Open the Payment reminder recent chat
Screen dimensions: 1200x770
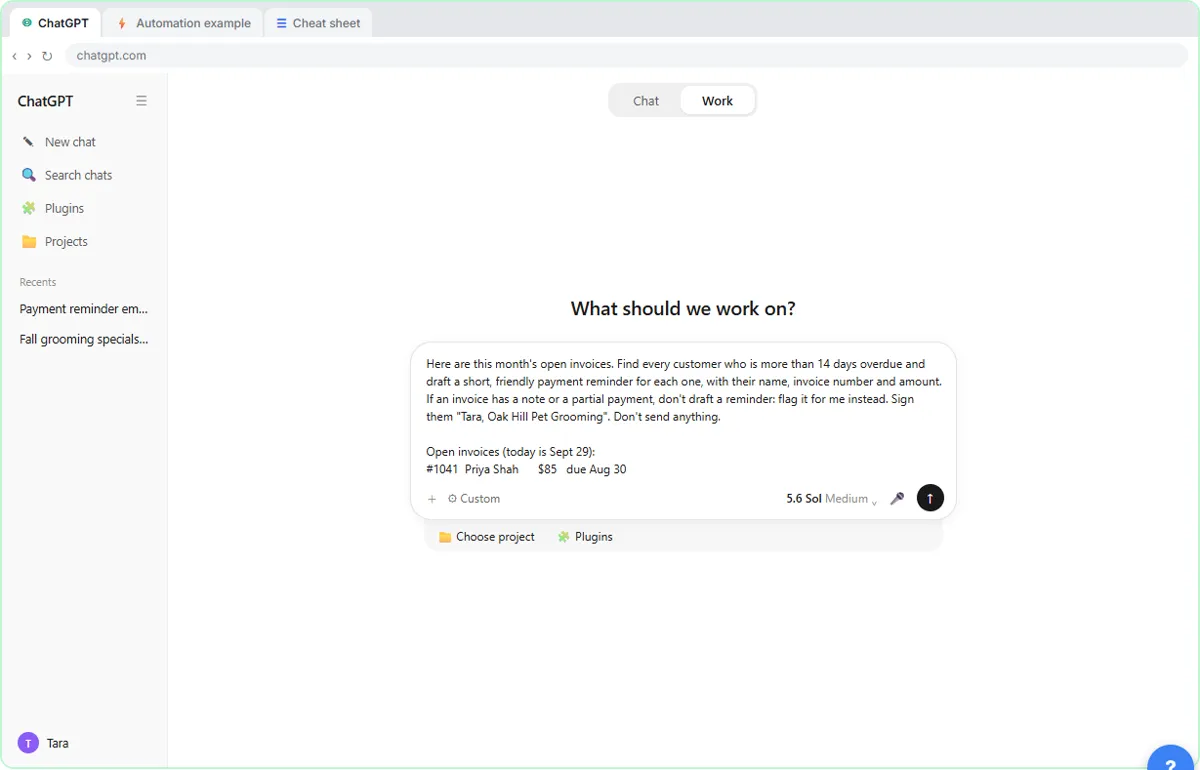(84, 309)
